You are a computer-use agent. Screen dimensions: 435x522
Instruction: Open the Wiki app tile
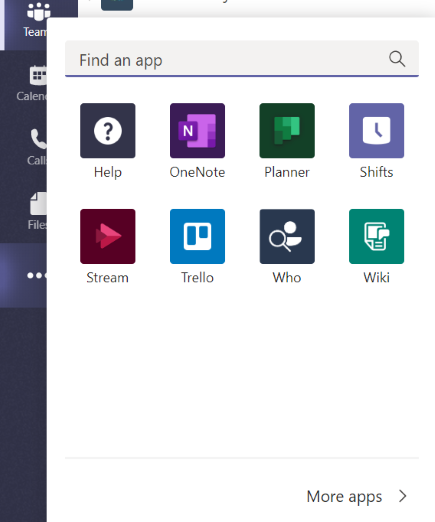click(x=376, y=236)
